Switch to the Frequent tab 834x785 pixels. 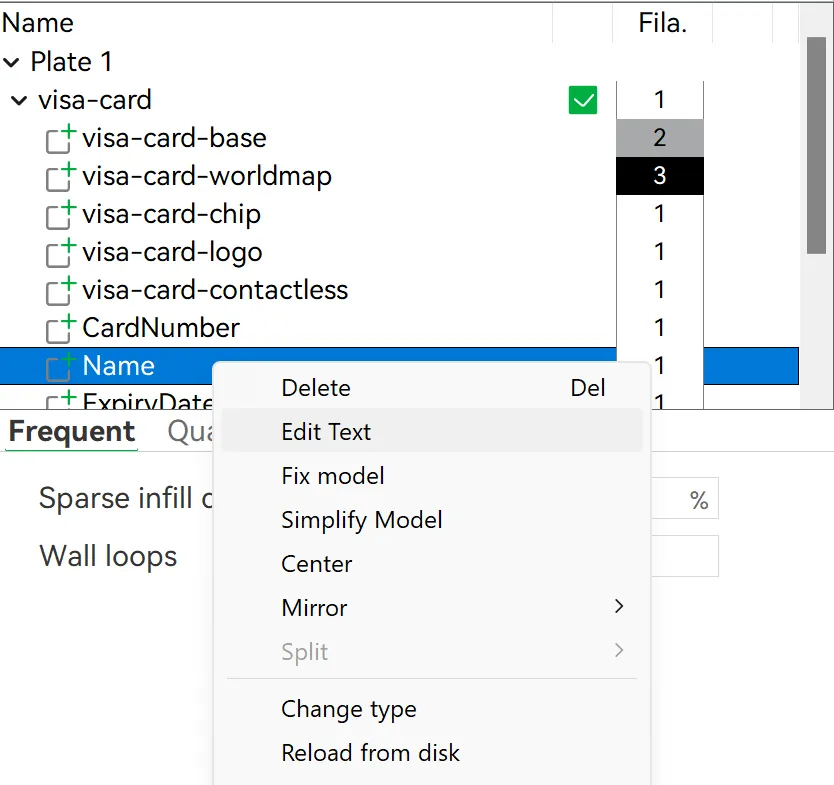click(x=70, y=432)
